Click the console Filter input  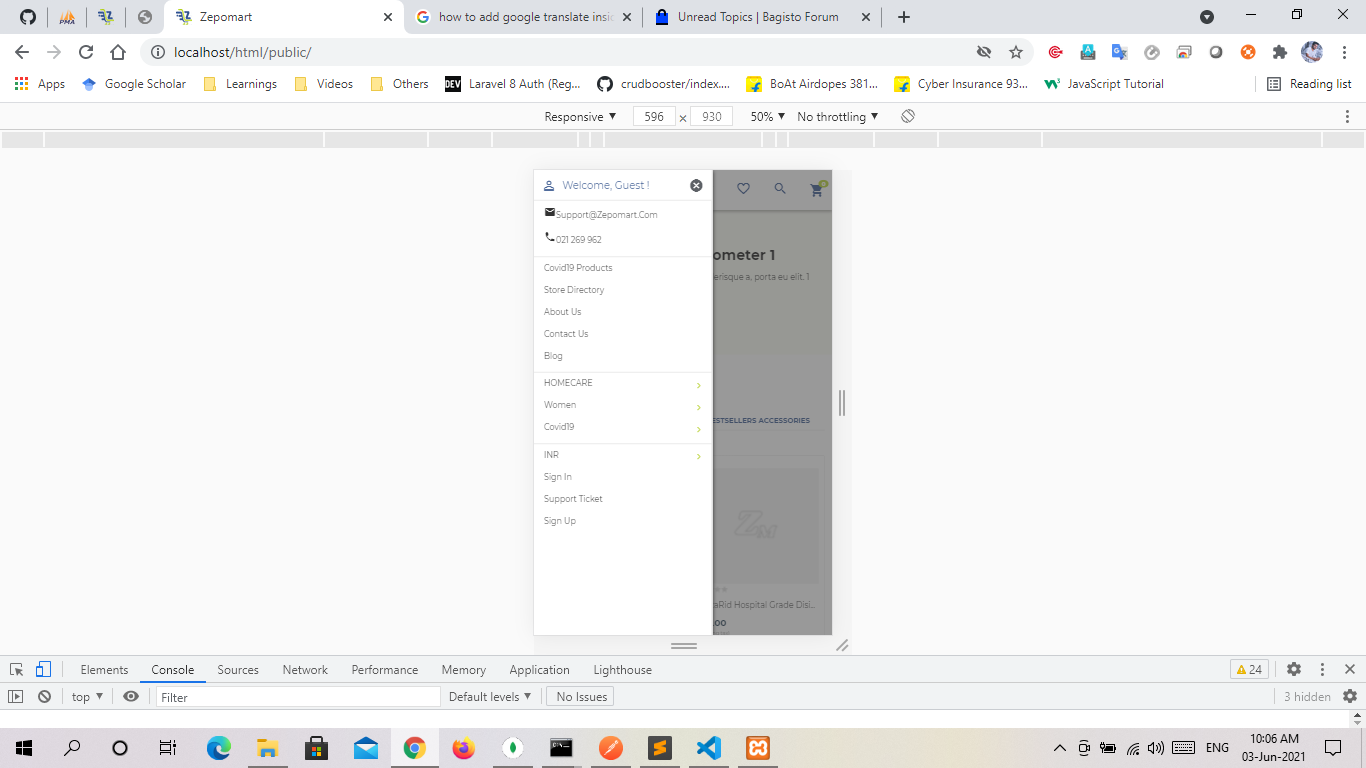pyautogui.click(x=298, y=697)
